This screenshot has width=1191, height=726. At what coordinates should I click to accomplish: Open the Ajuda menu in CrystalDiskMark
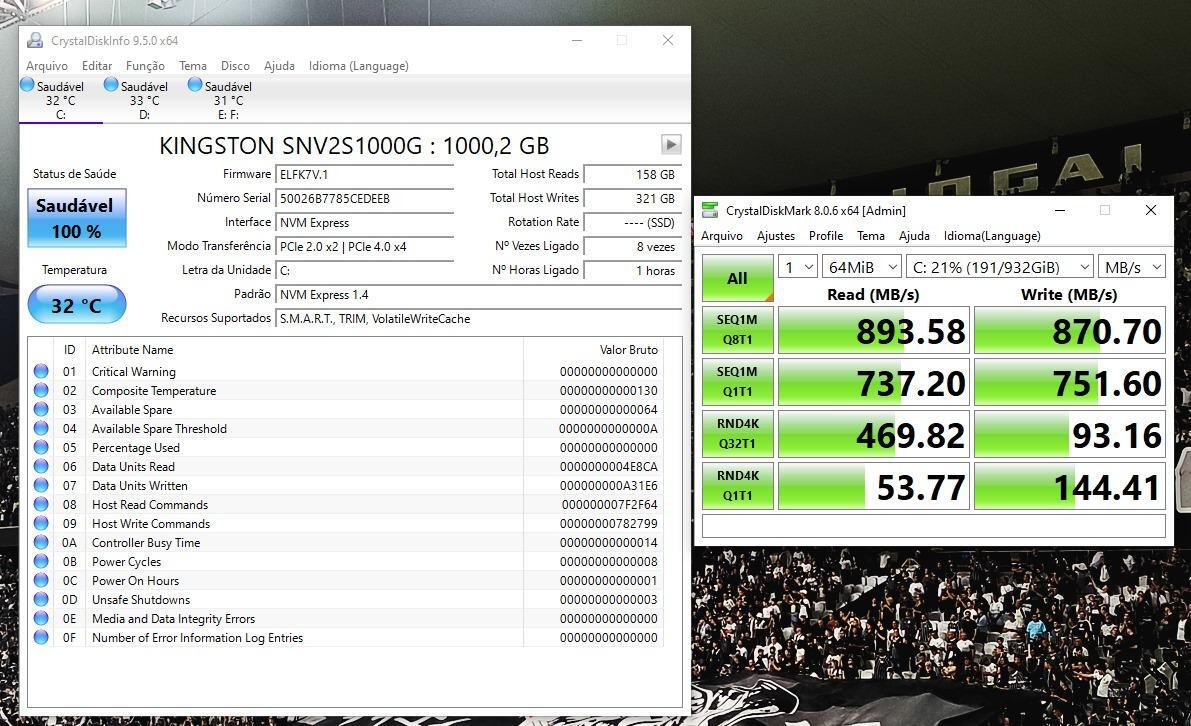click(914, 236)
